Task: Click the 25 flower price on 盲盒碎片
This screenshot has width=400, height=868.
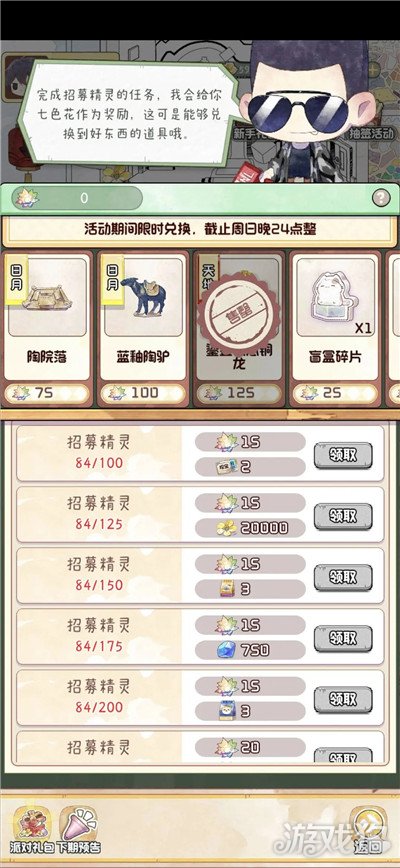Action: coord(336,392)
